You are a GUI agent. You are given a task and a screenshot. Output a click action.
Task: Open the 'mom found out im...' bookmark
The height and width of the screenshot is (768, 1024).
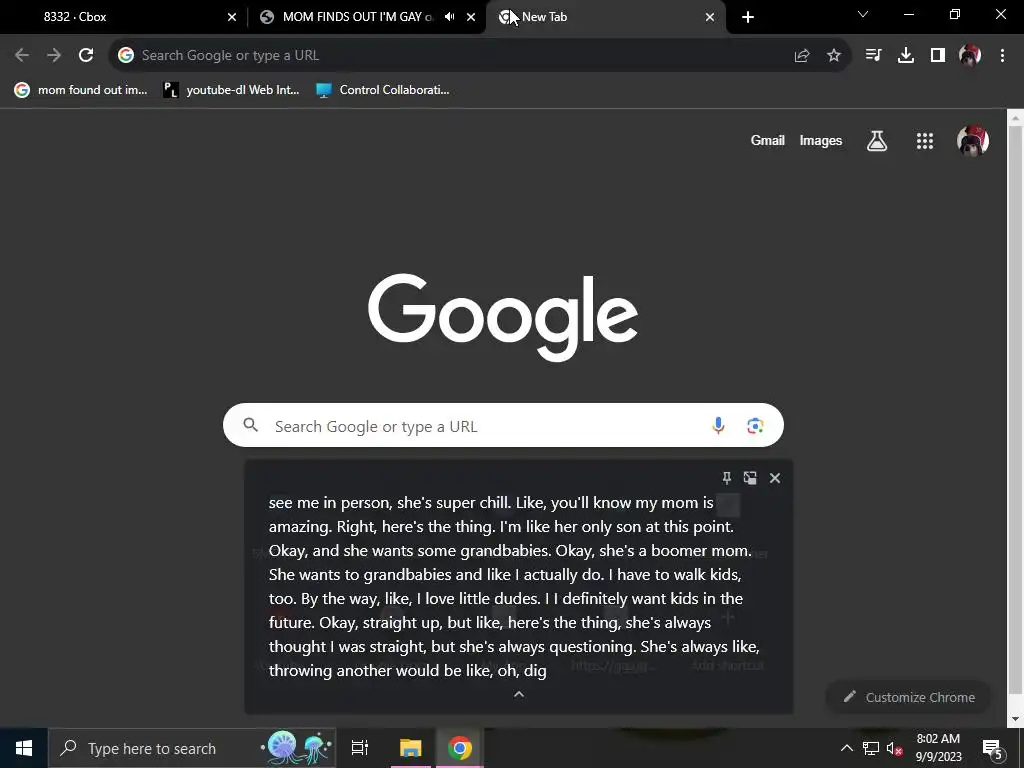(81, 90)
